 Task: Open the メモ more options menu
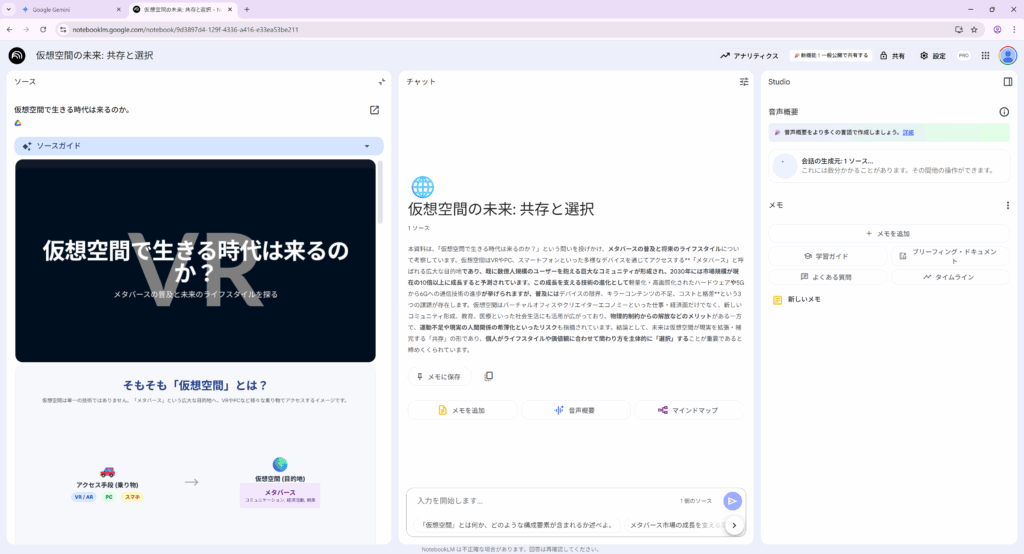(x=1008, y=205)
